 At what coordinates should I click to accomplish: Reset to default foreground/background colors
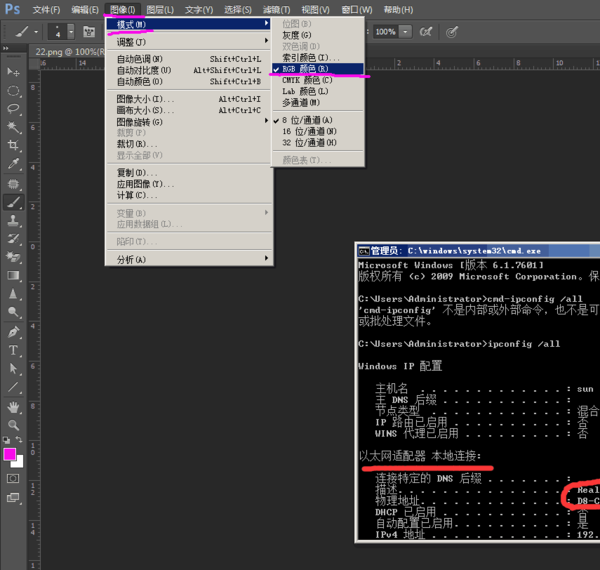coord(7,440)
